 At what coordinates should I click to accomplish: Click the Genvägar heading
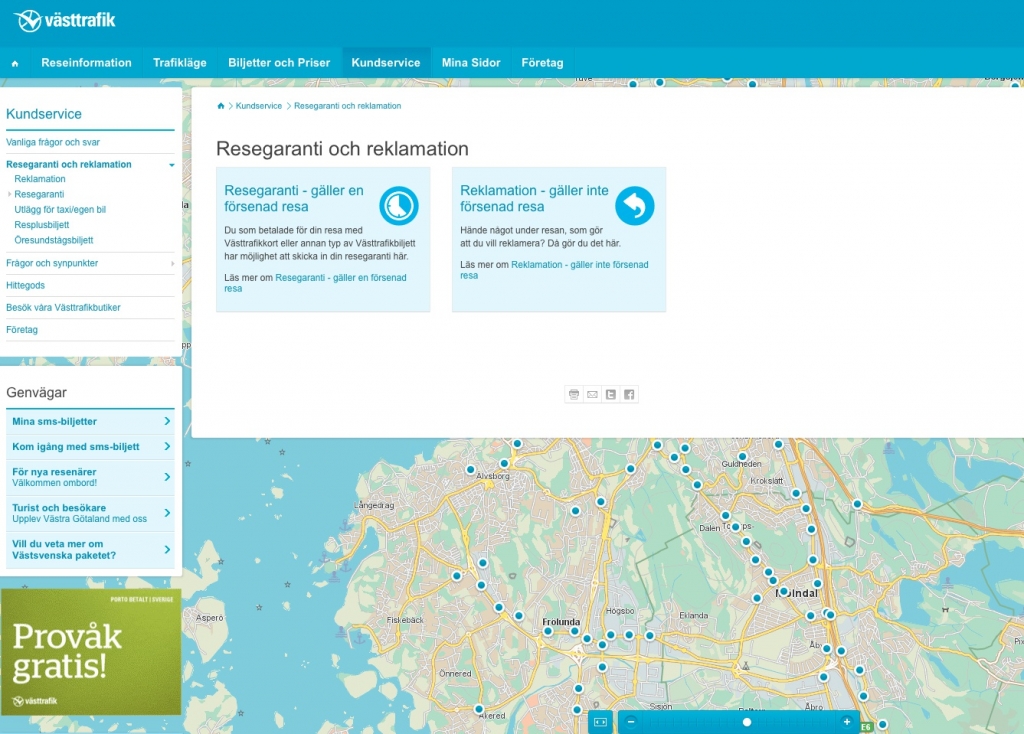pos(37,392)
